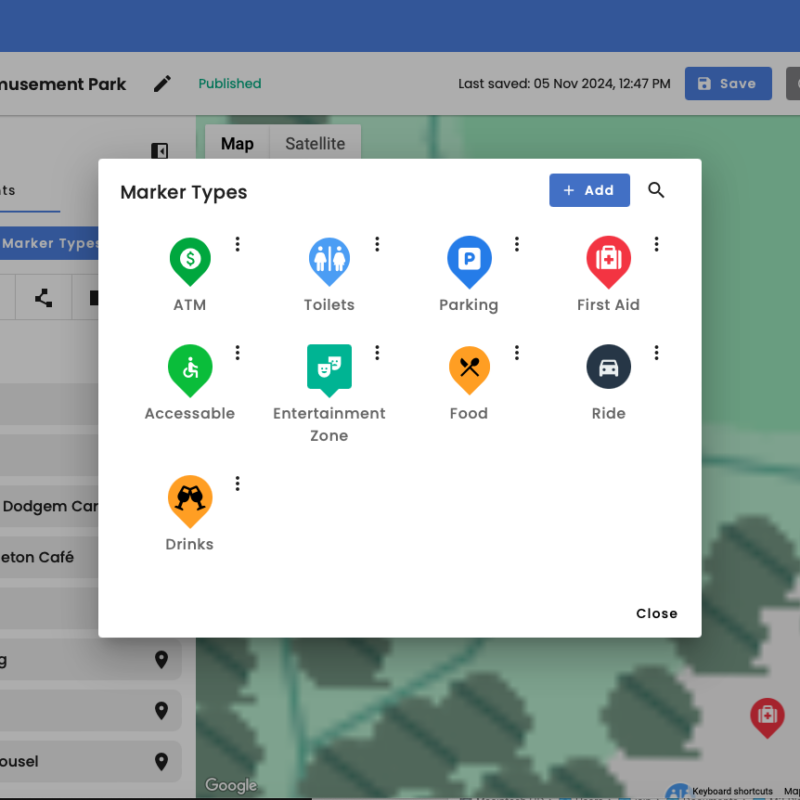The width and height of the screenshot is (800, 800).
Task: Open options menu for ATM marker
Action: tap(238, 244)
